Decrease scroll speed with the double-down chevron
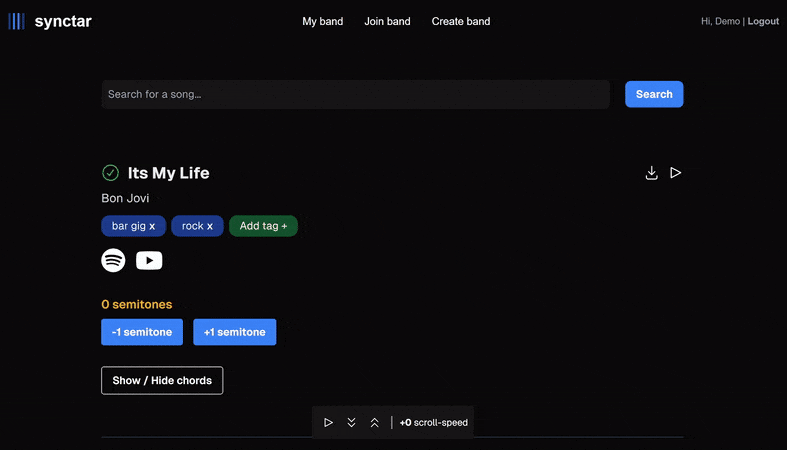The width and height of the screenshot is (787, 450). click(x=351, y=423)
